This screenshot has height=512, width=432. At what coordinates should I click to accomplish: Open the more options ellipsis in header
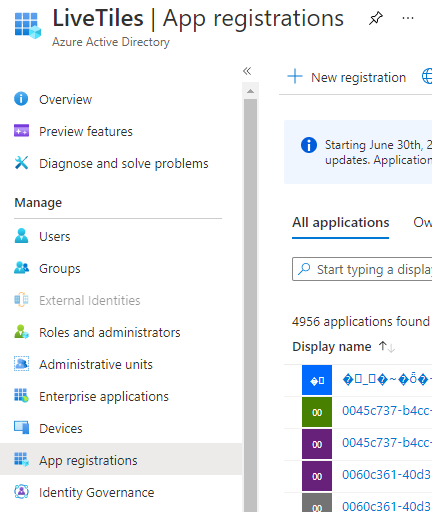pyautogui.click(x=408, y=18)
